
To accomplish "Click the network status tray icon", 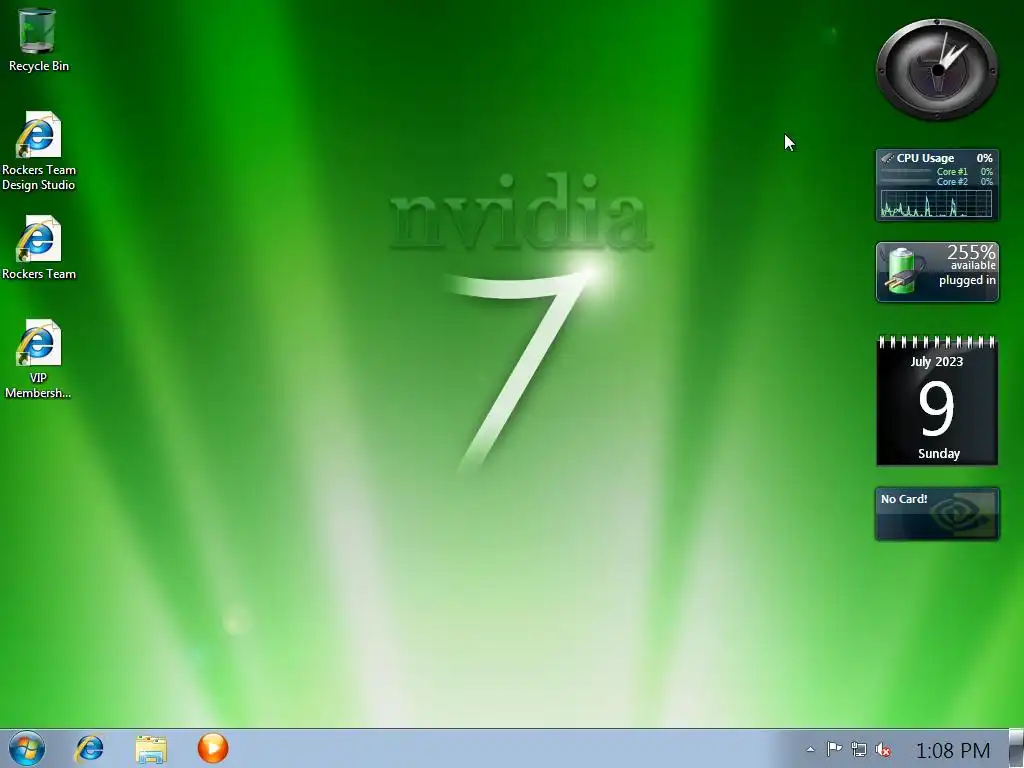I will tap(859, 750).
